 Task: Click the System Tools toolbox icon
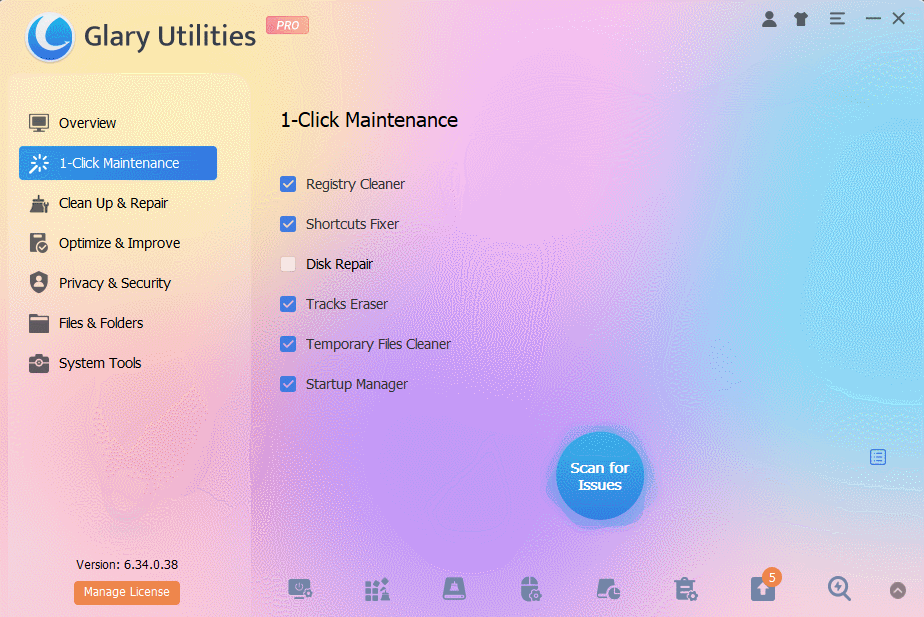coord(39,363)
